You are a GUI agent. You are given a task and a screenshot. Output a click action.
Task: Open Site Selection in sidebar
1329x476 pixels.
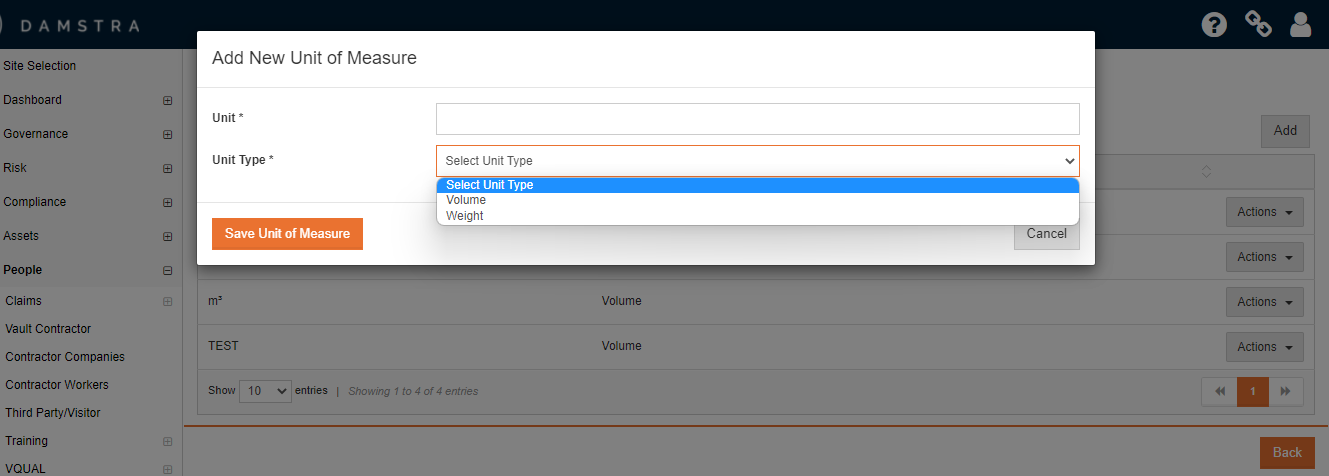pos(40,66)
